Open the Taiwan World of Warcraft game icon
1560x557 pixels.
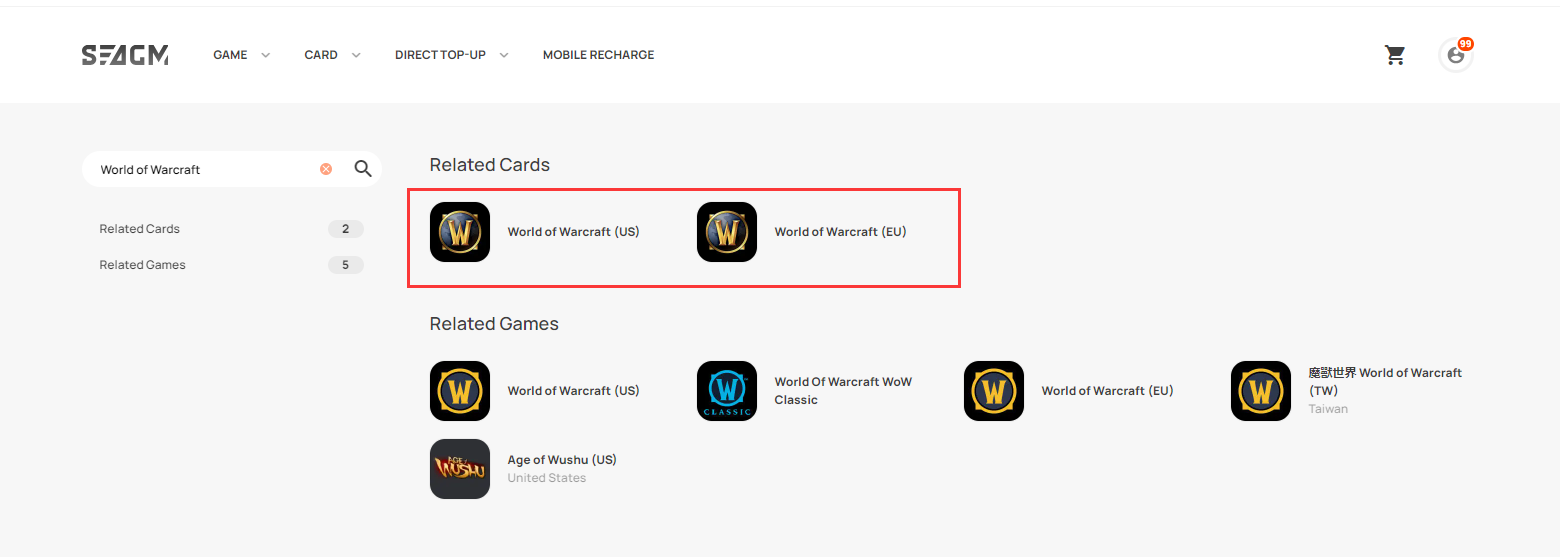click(1261, 391)
